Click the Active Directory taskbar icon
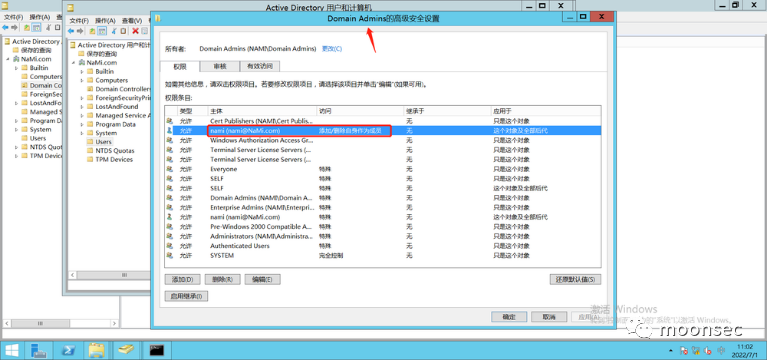Screen dimensions: 767x360 point(127,350)
